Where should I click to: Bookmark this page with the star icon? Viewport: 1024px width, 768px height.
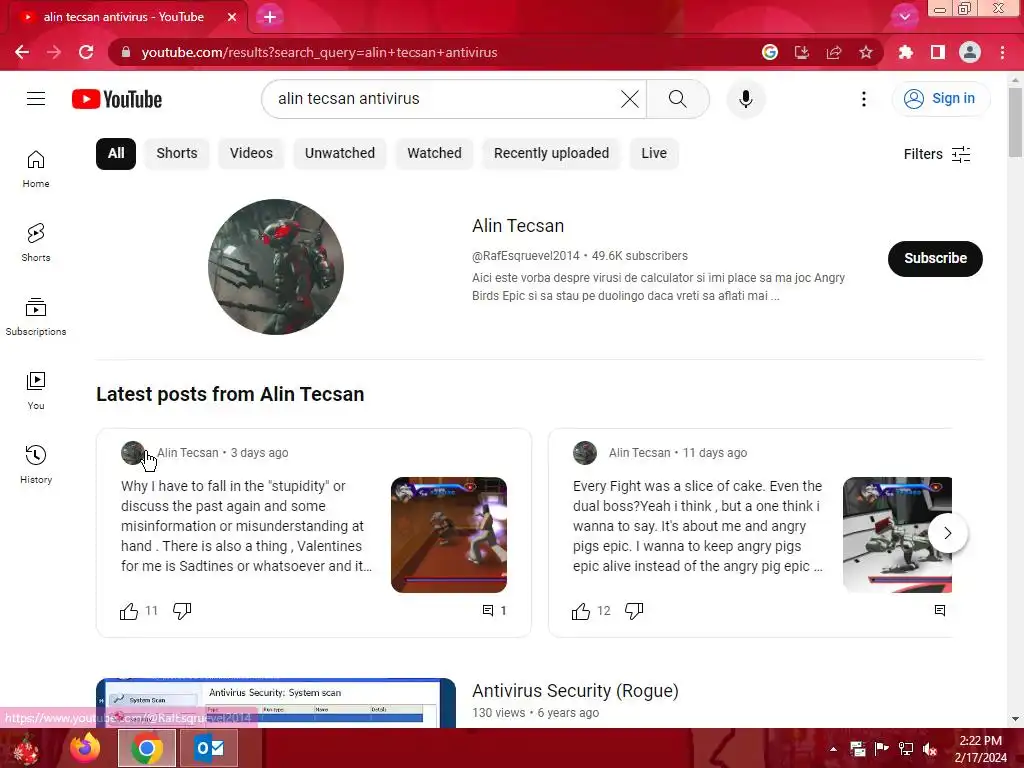coord(866,52)
